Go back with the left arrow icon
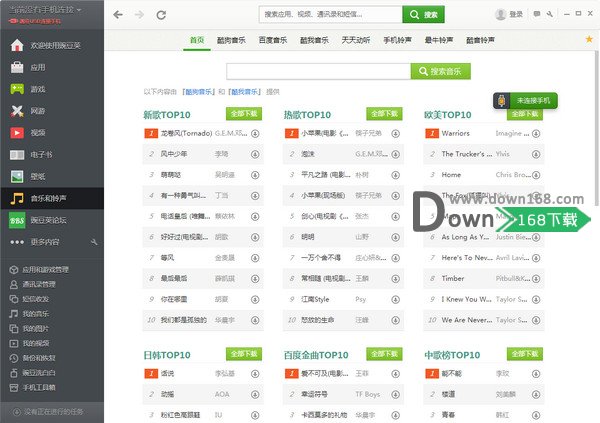Screen dimensions: 600x423 (118, 15)
